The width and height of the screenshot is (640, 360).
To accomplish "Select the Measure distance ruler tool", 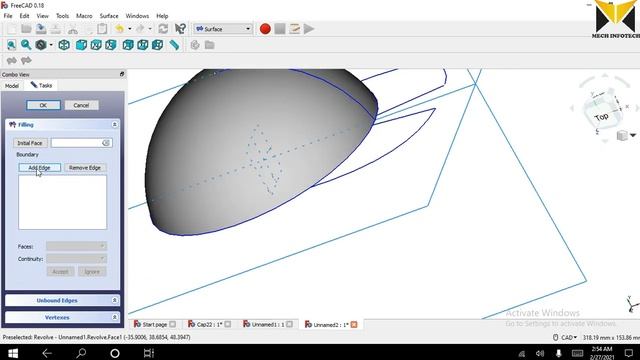I will tap(174, 45).
